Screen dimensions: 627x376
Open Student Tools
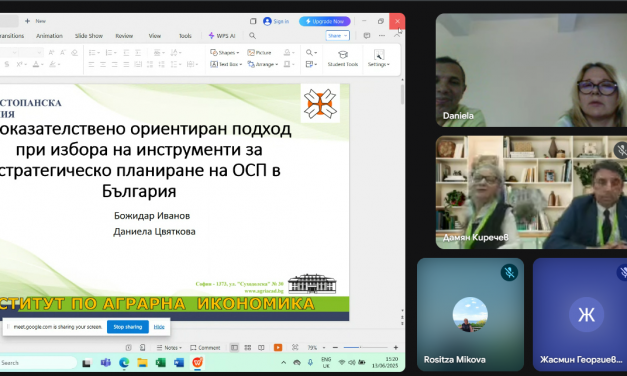tap(343, 58)
